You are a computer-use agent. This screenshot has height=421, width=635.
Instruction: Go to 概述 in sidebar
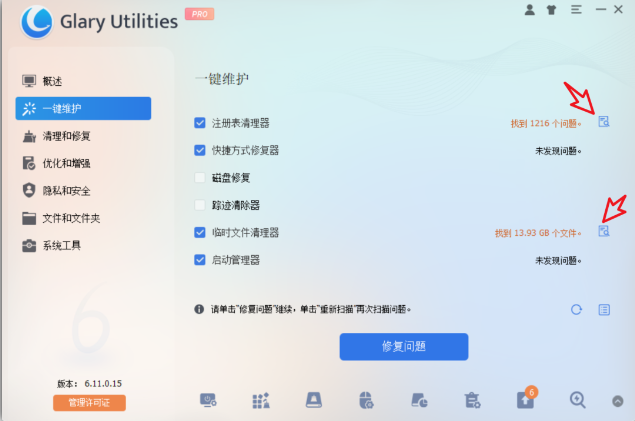click(83, 81)
